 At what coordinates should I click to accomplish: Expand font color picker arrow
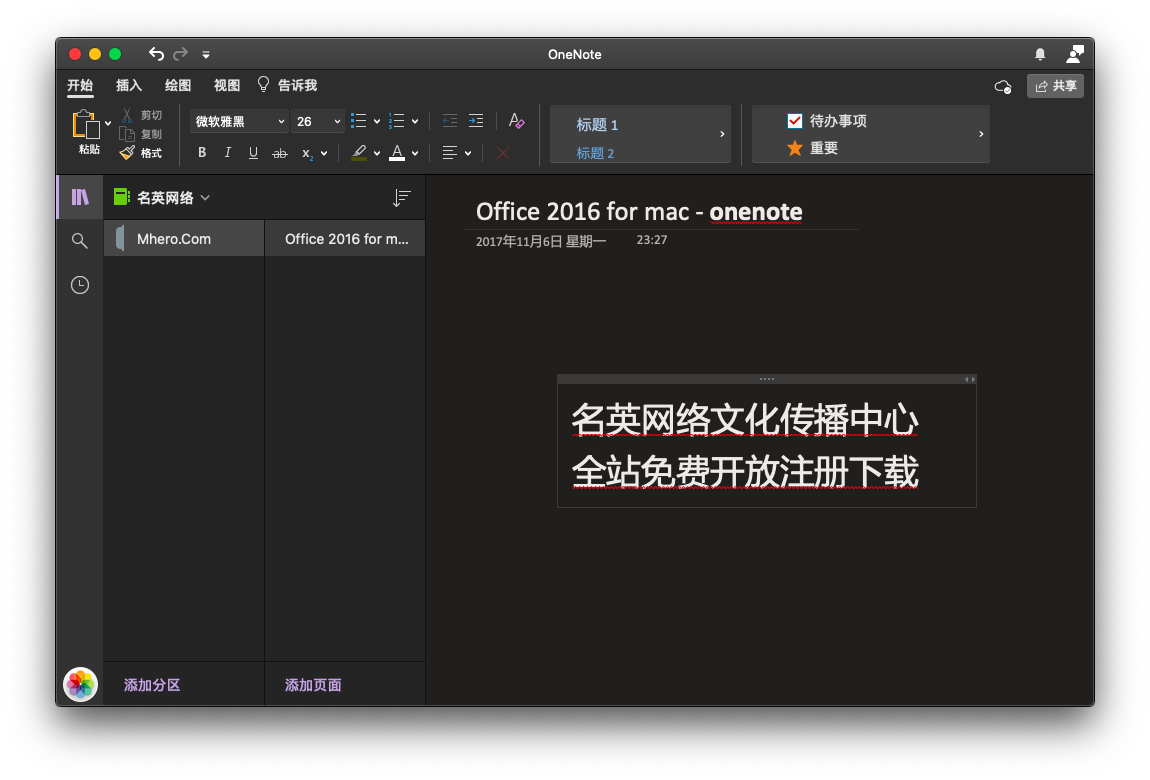415,153
